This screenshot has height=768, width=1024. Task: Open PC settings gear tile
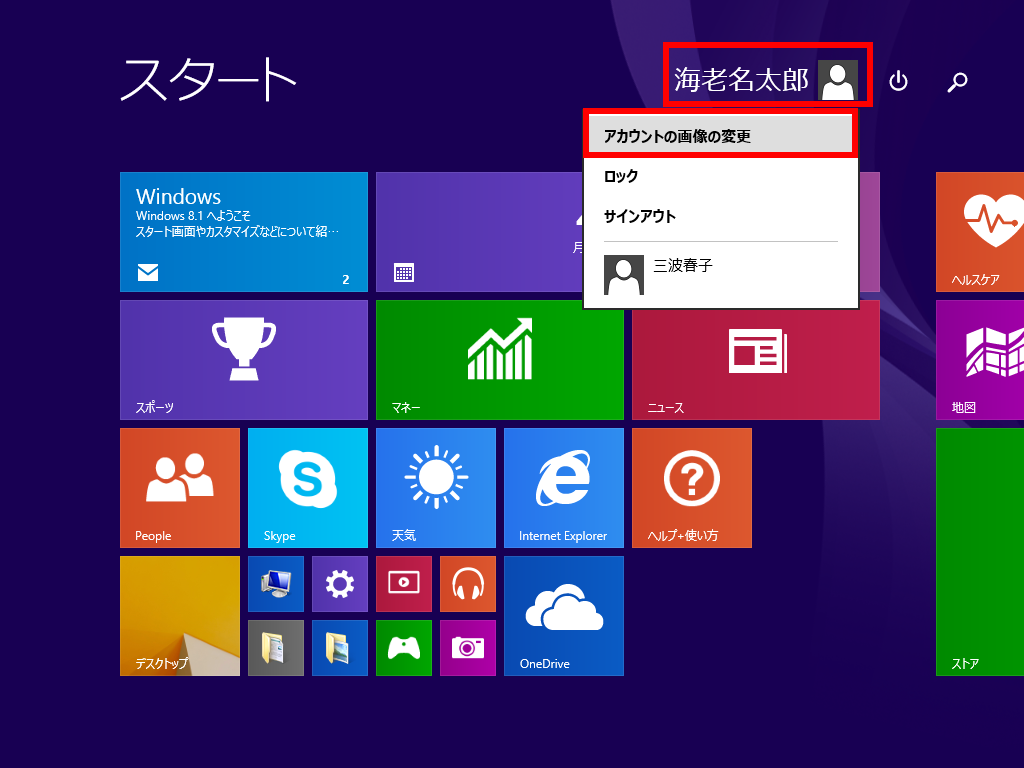click(340, 584)
